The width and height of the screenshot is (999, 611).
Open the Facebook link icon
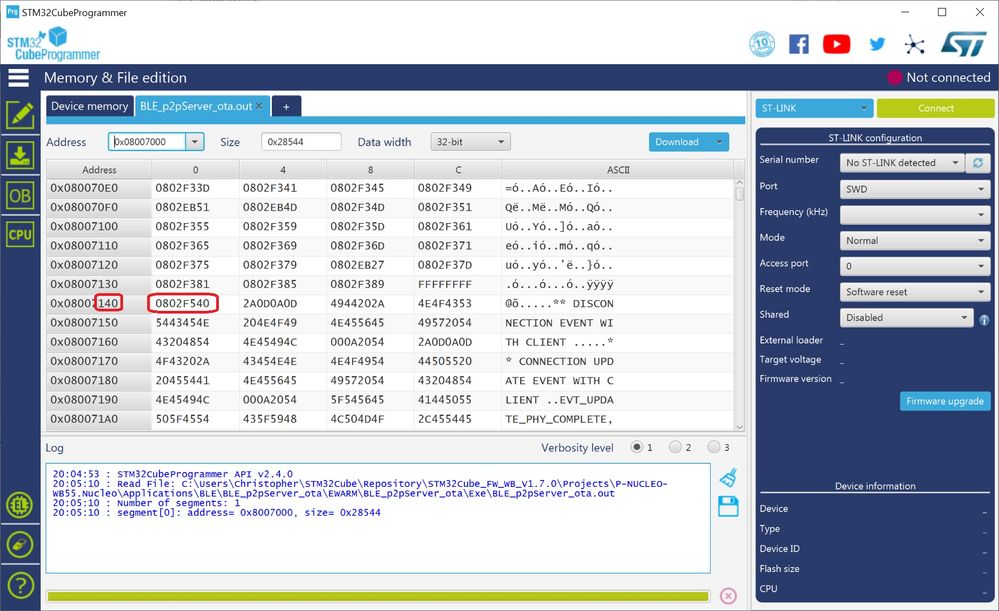click(799, 44)
